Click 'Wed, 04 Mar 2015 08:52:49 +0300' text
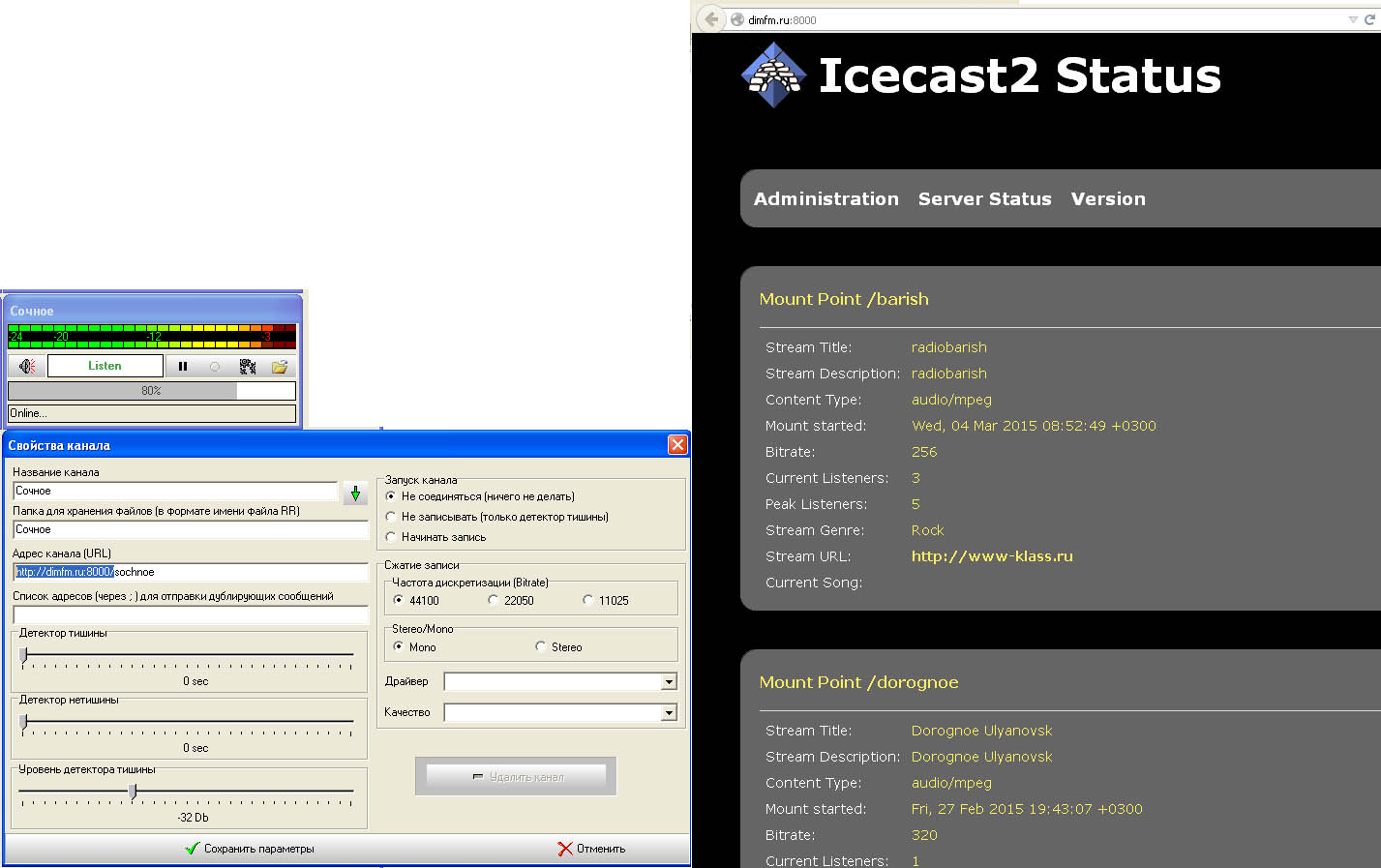 point(1034,426)
